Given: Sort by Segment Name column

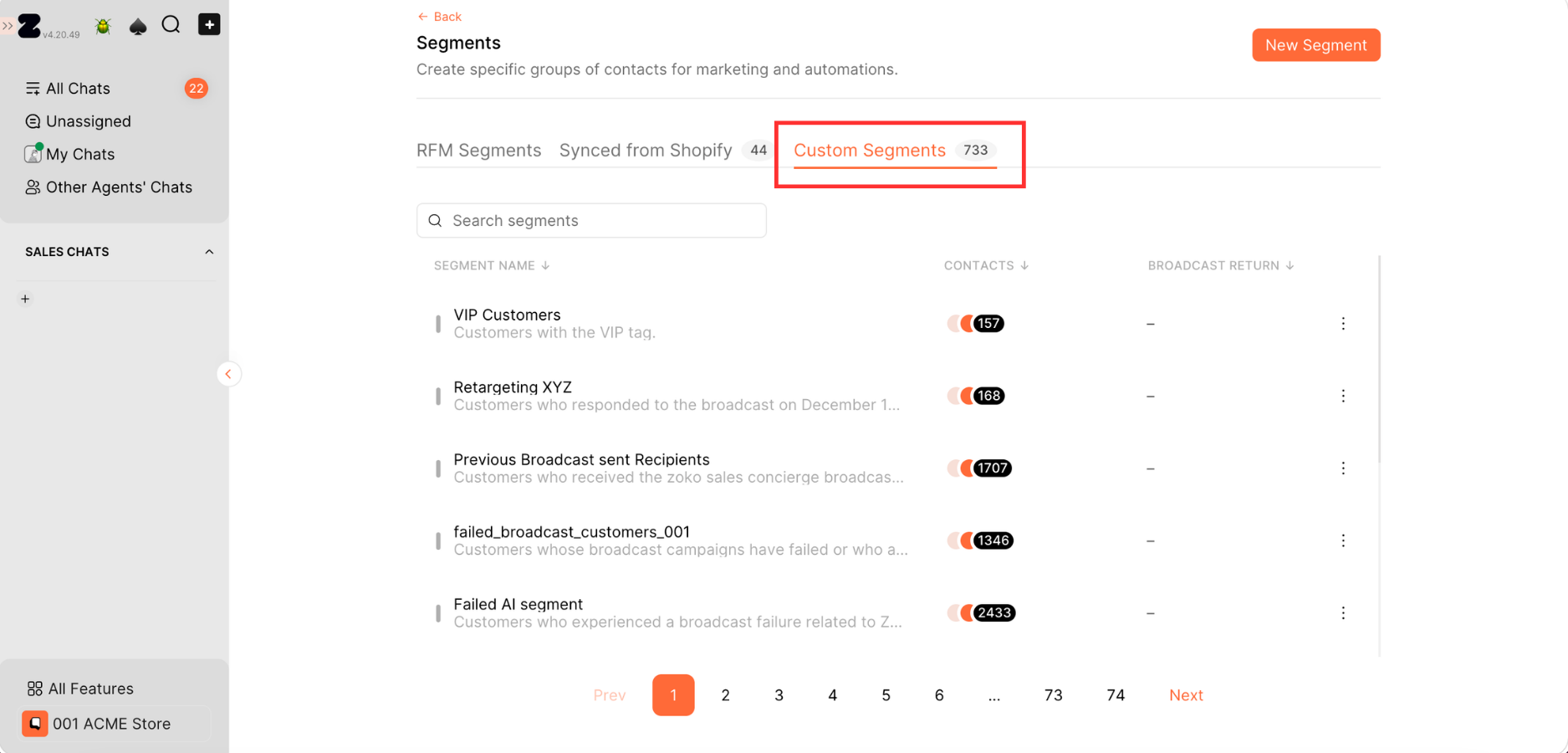Looking at the screenshot, I should [492, 265].
